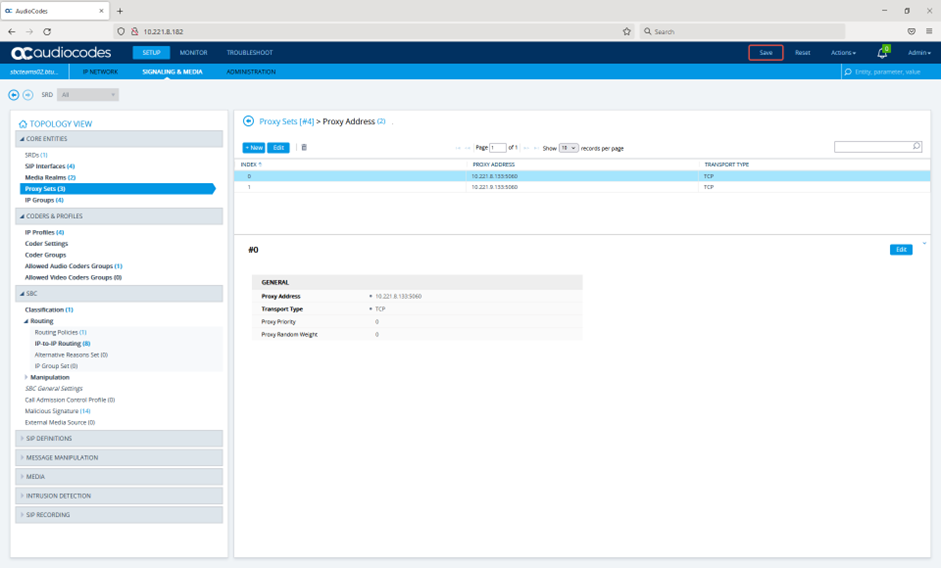The width and height of the screenshot is (941, 568).
Task: Select table row with address 10.221.9.133:5060
Action: 582,187
